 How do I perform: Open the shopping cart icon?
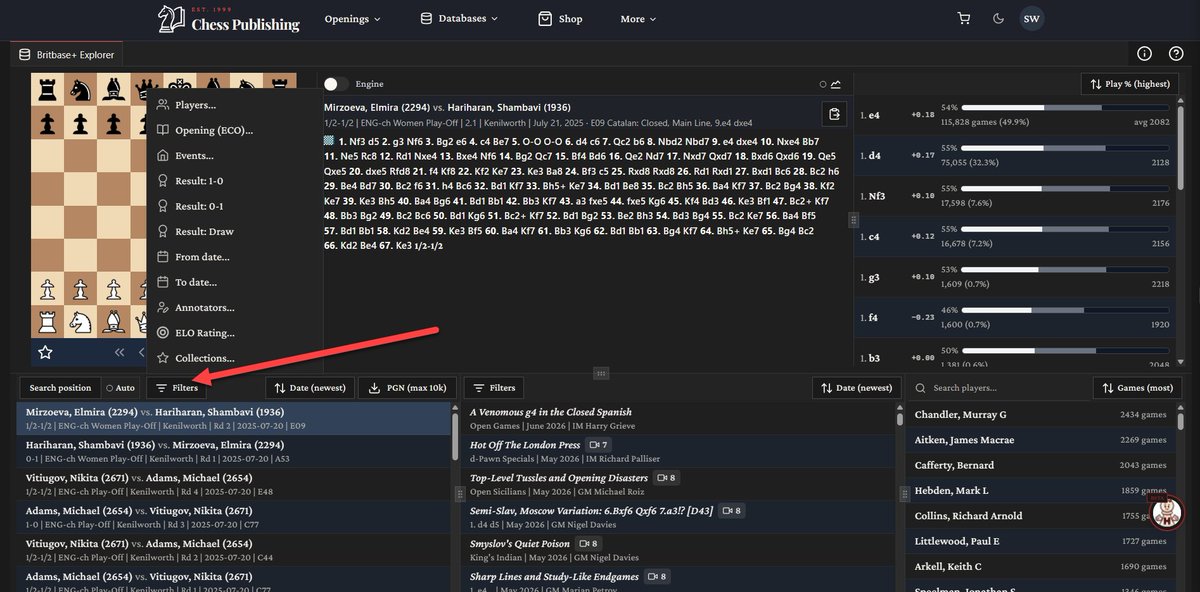[x=964, y=18]
